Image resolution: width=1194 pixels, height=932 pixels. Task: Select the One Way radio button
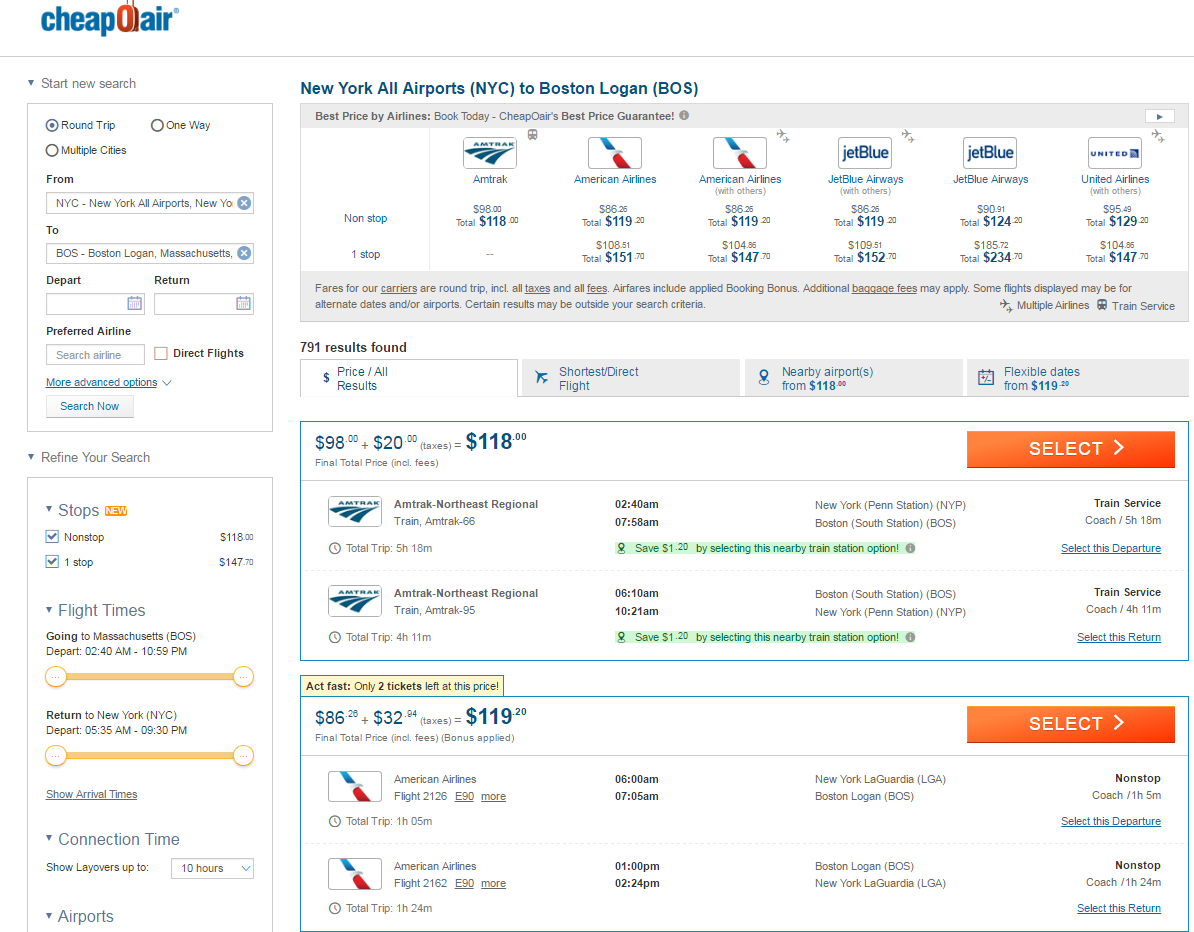[x=157, y=126]
